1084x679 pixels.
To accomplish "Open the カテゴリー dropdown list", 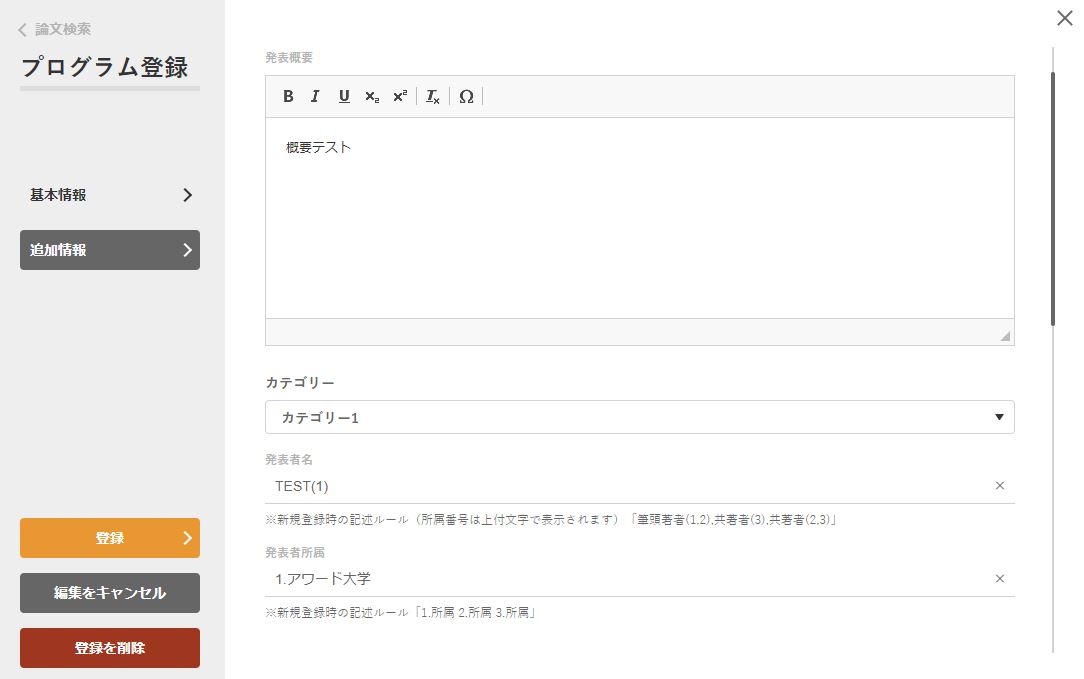I will click(640, 417).
